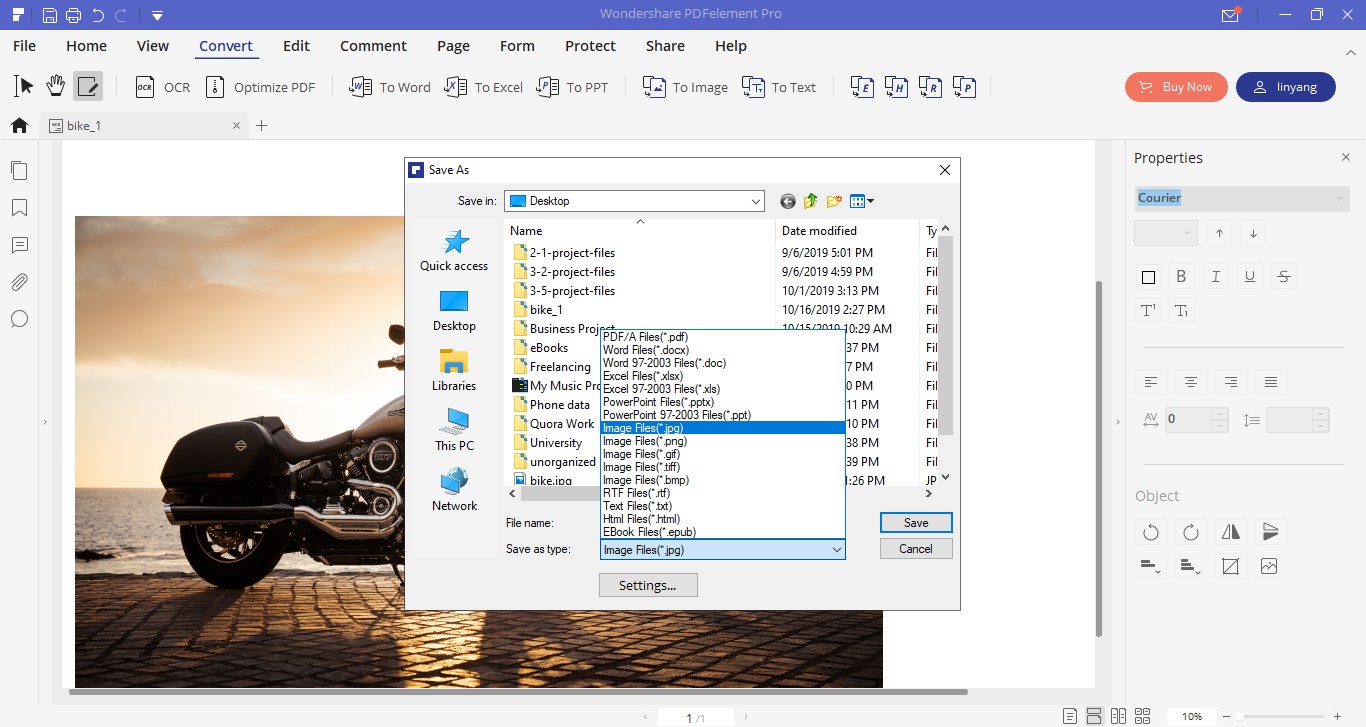Open the page thumbnails panel
The width and height of the screenshot is (1366, 727).
(19, 170)
